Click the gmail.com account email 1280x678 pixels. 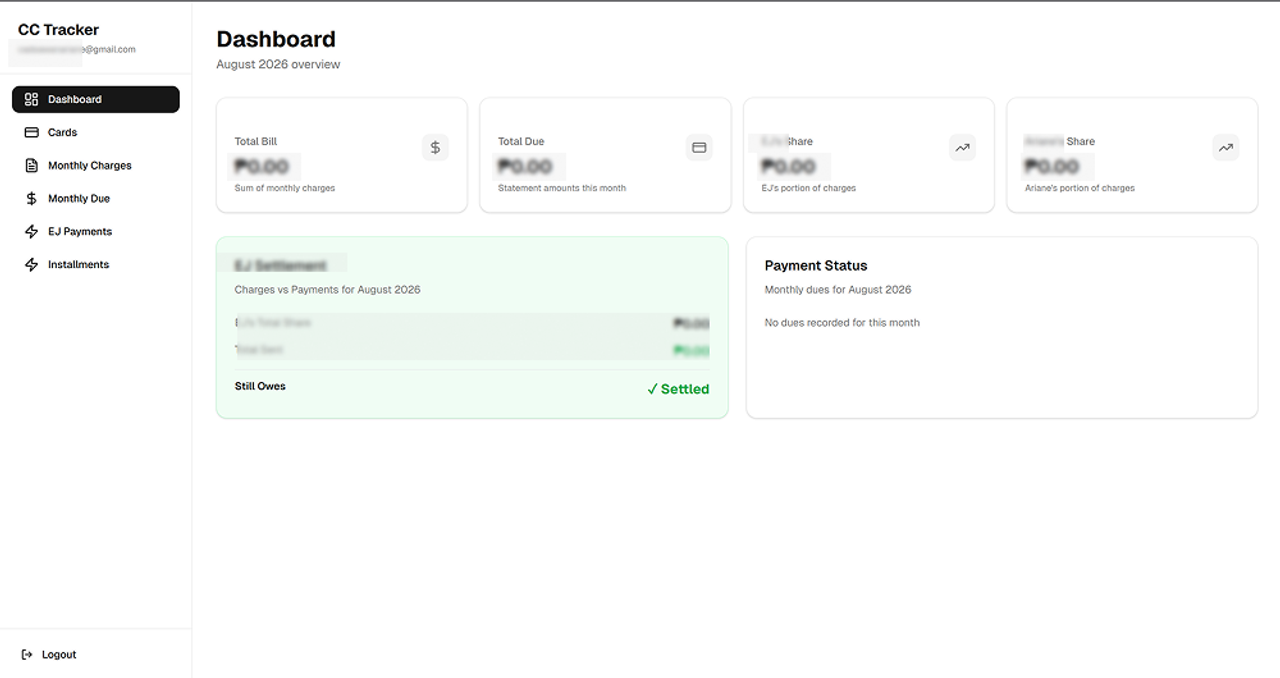click(77, 49)
